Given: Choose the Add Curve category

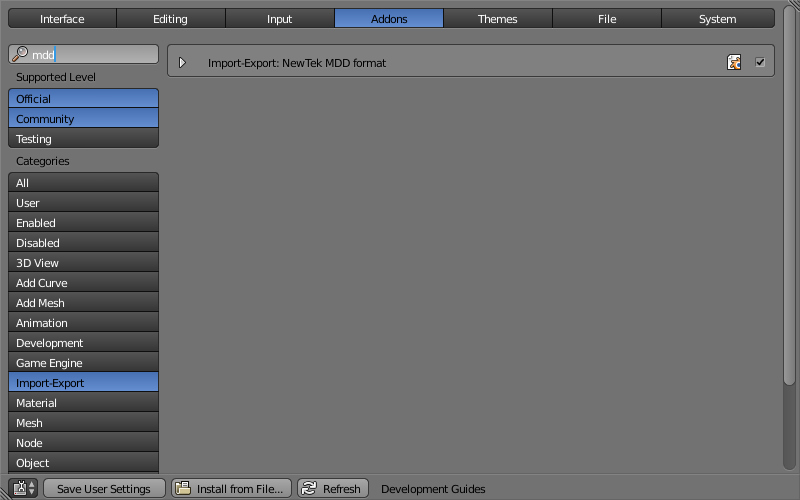Looking at the screenshot, I should pos(83,282).
